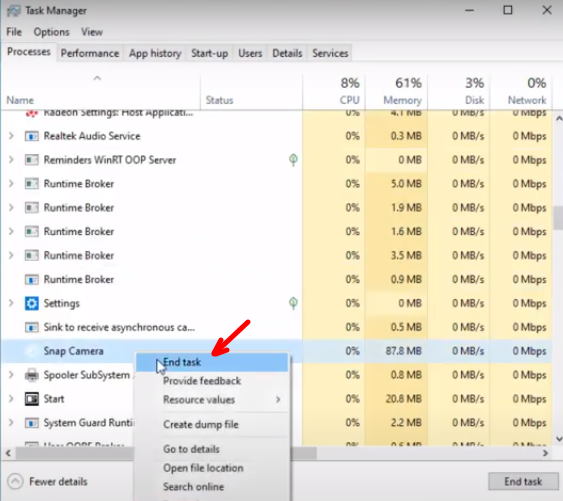Expand the Realtek Audio Service group

coord(11,136)
